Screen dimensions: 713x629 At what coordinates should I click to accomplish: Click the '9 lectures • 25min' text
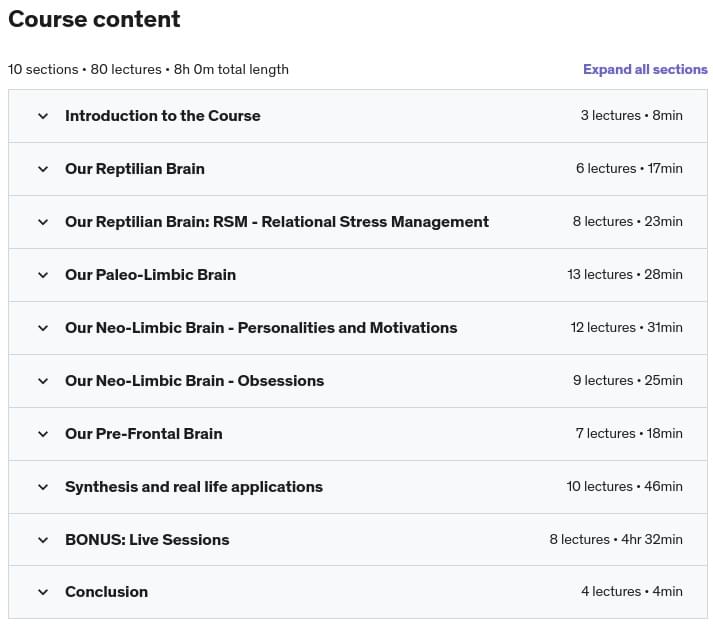(x=628, y=381)
